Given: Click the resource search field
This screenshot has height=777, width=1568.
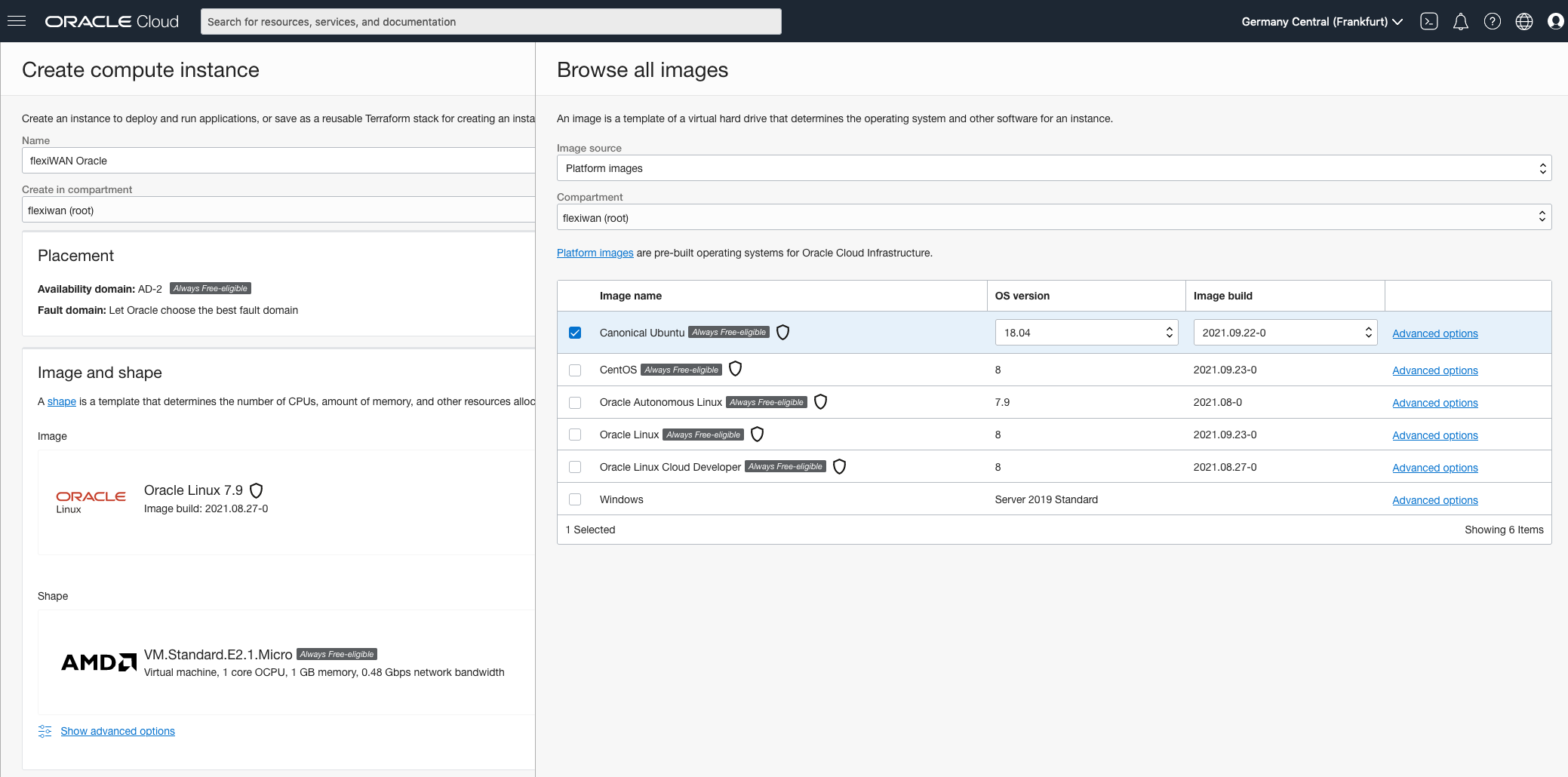Looking at the screenshot, I should pos(490,22).
